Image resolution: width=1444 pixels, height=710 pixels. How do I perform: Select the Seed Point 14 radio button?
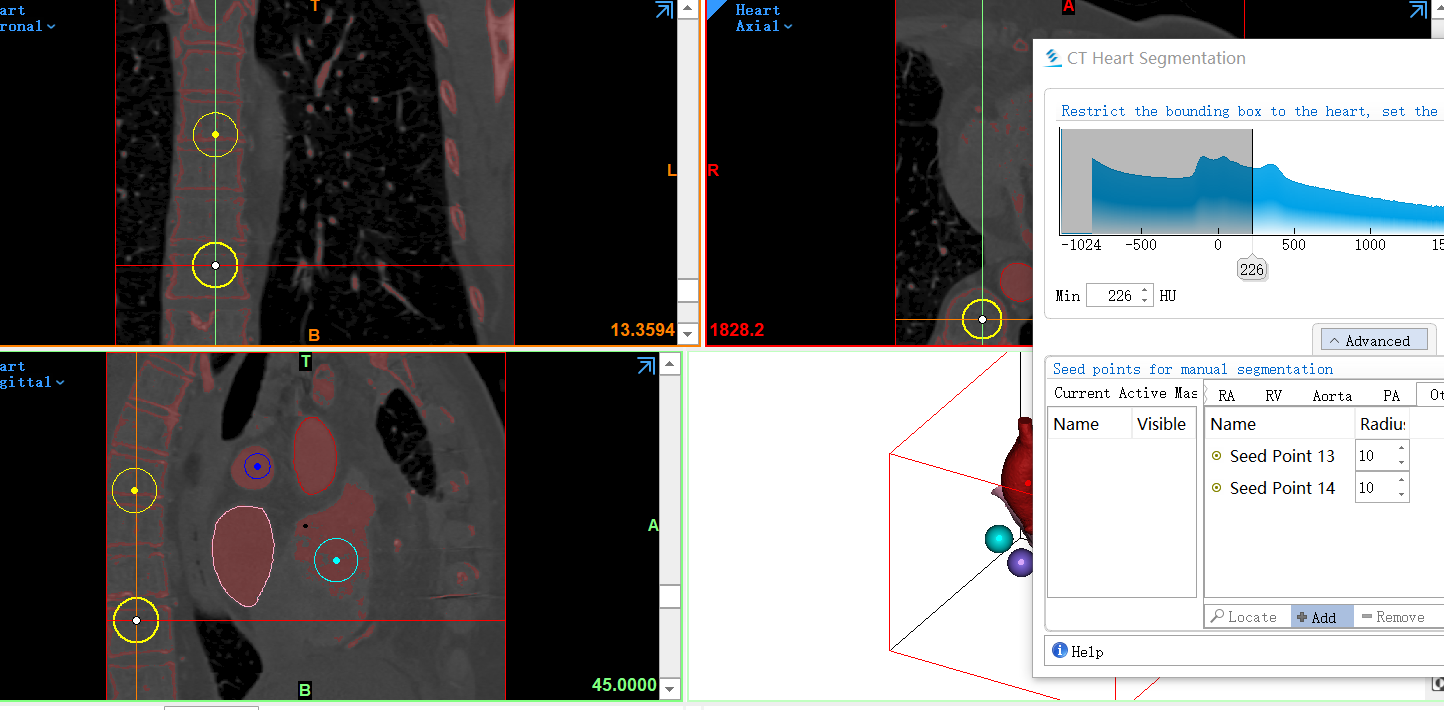pos(1219,488)
